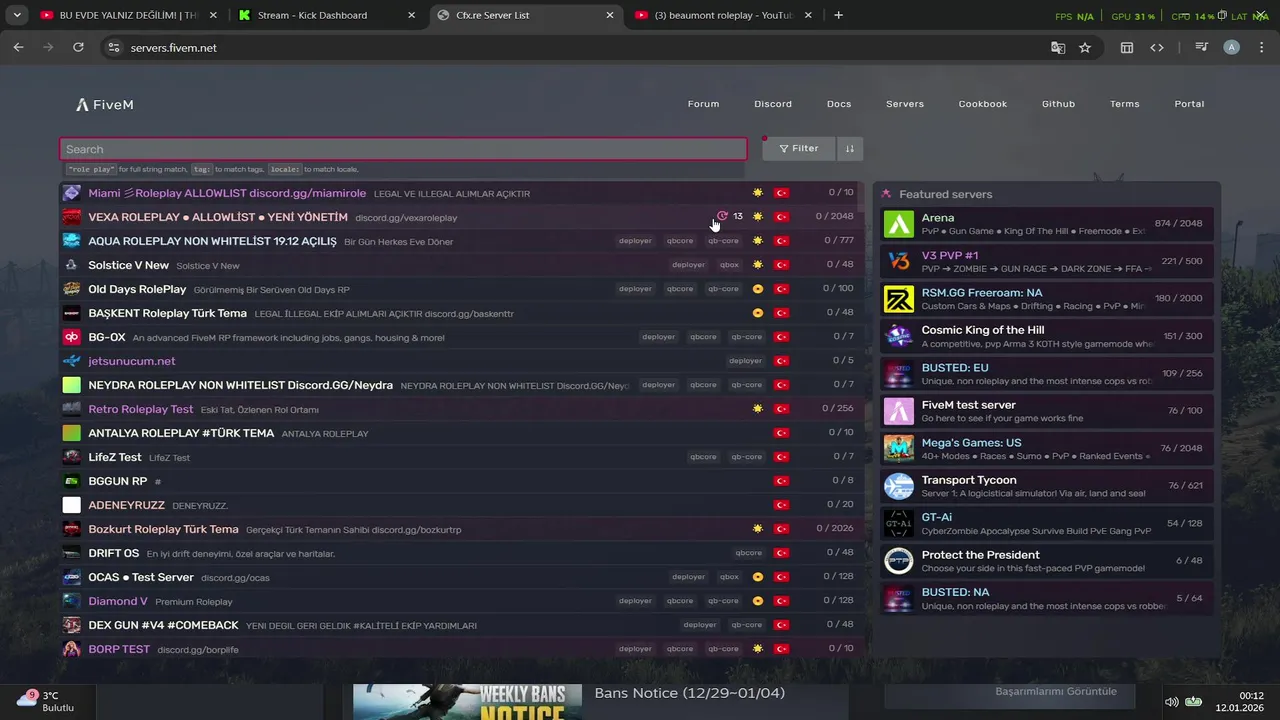Click the FiveM logo in header
Viewport: 1280px width, 720px height.
(x=104, y=104)
